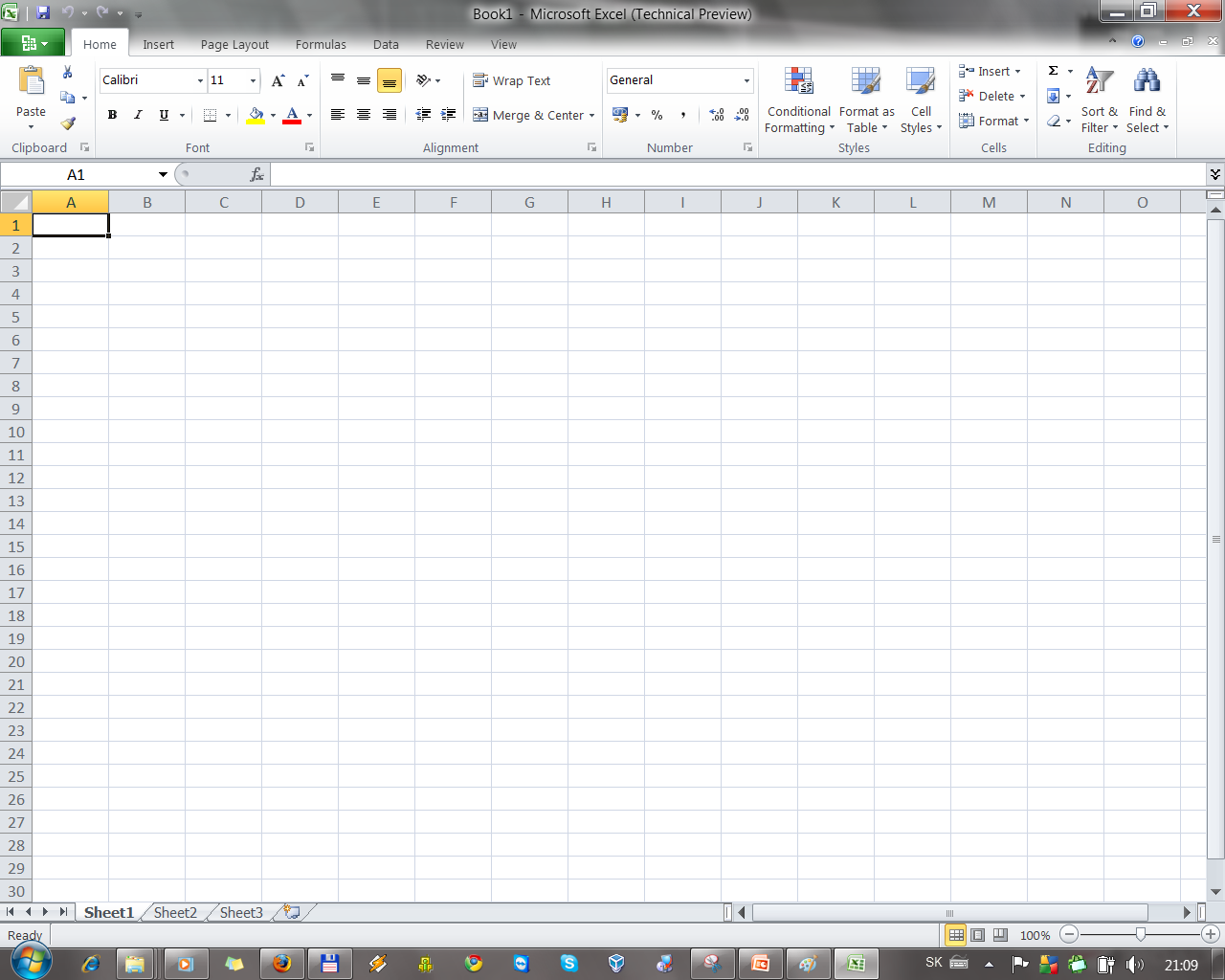Open the Calibri font name dropdown

tap(200, 80)
